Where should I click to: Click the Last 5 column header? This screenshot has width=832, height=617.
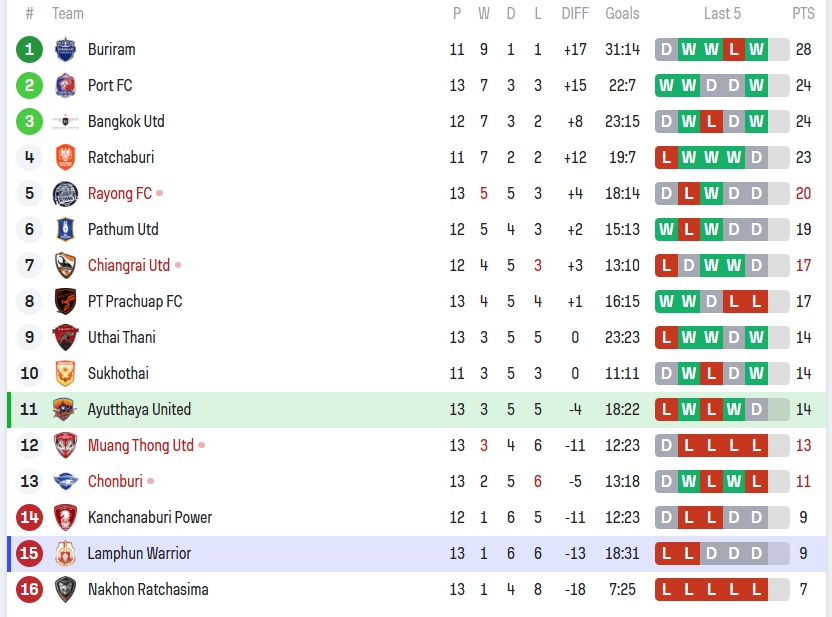722,13
